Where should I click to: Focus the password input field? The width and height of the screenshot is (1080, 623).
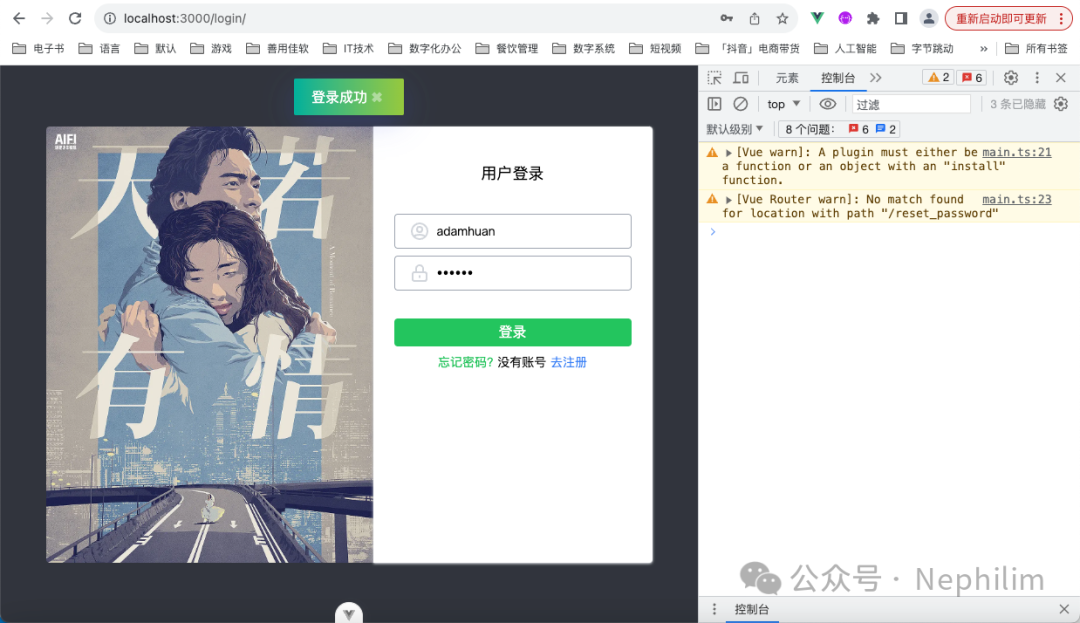click(512, 273)
